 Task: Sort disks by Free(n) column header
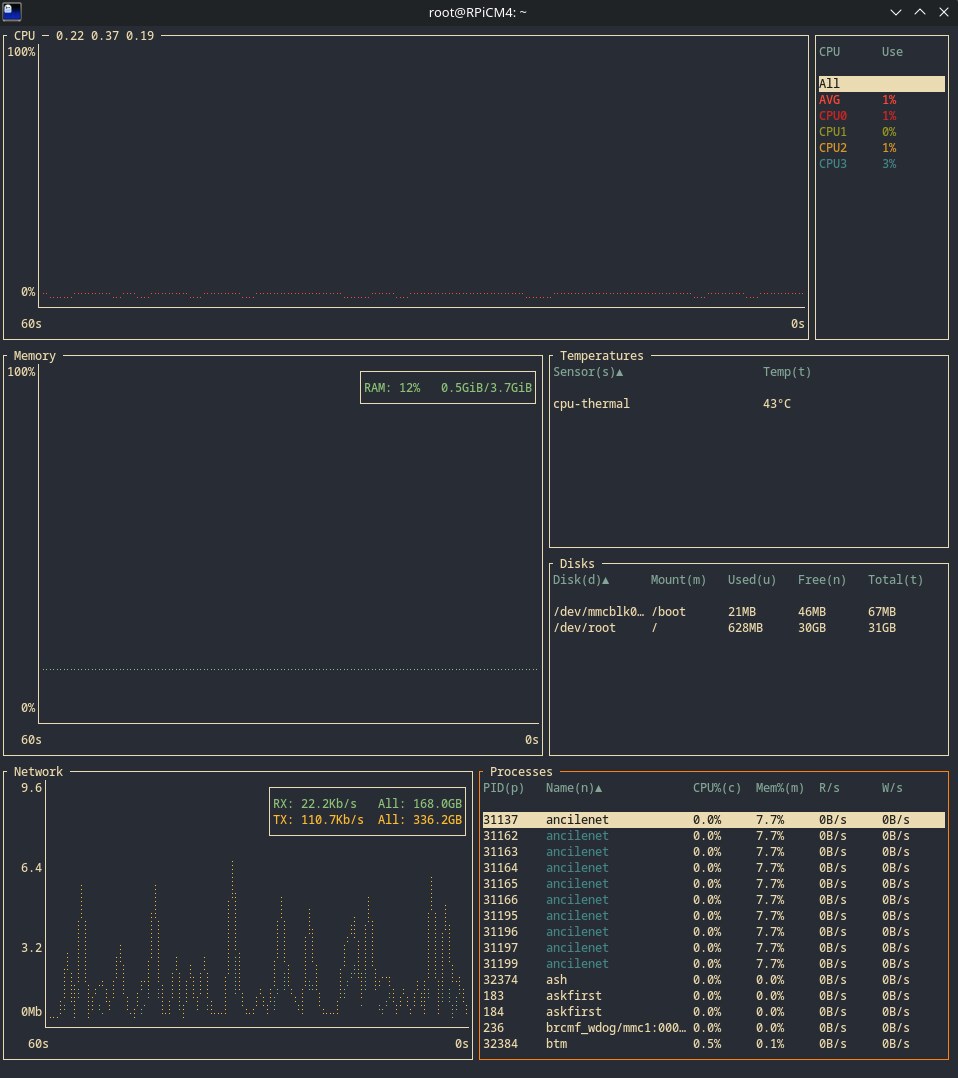pos(822,580)
